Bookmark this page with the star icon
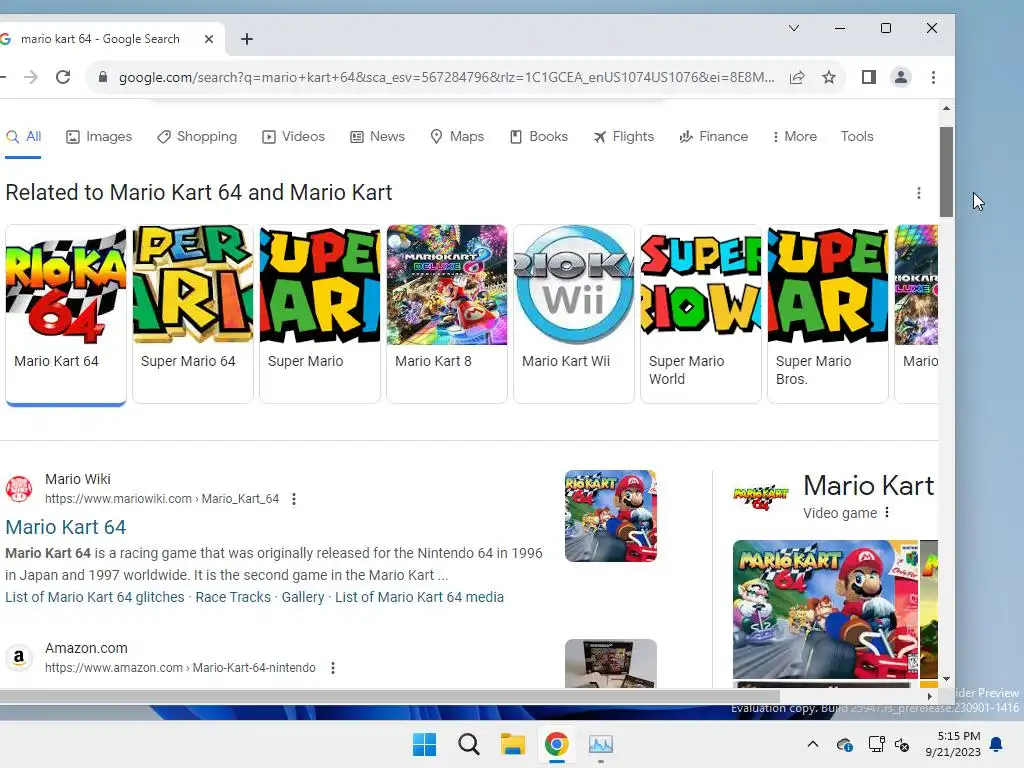1024x768 pixels. [x=829, y=77]
